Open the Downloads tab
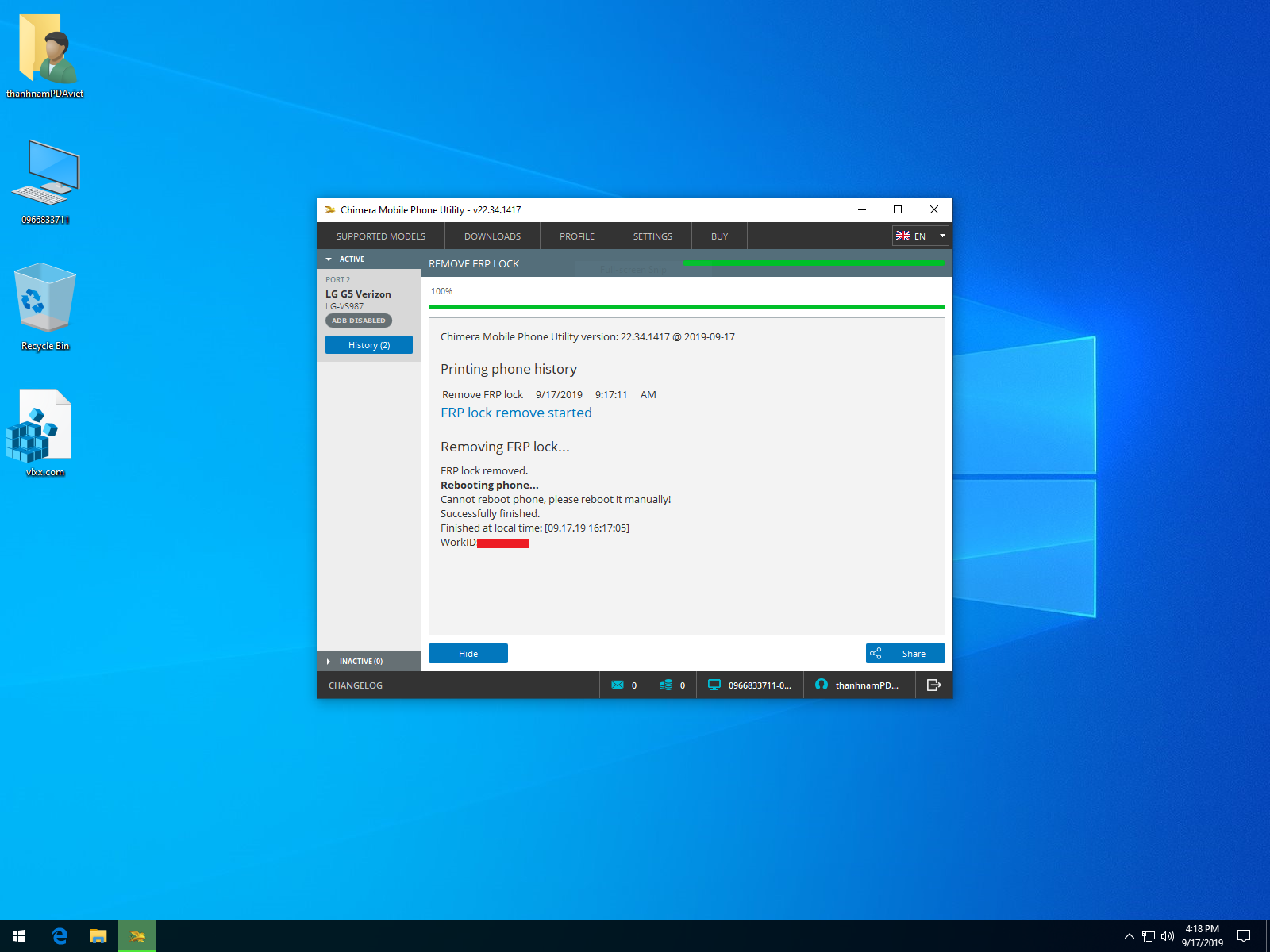The image size is (1270, 952). click(492, 236)
